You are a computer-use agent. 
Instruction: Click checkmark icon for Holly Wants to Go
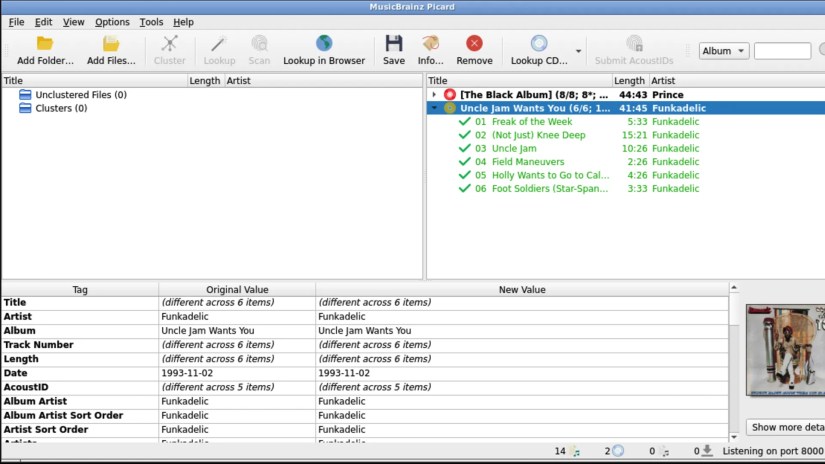coord(464,175)
